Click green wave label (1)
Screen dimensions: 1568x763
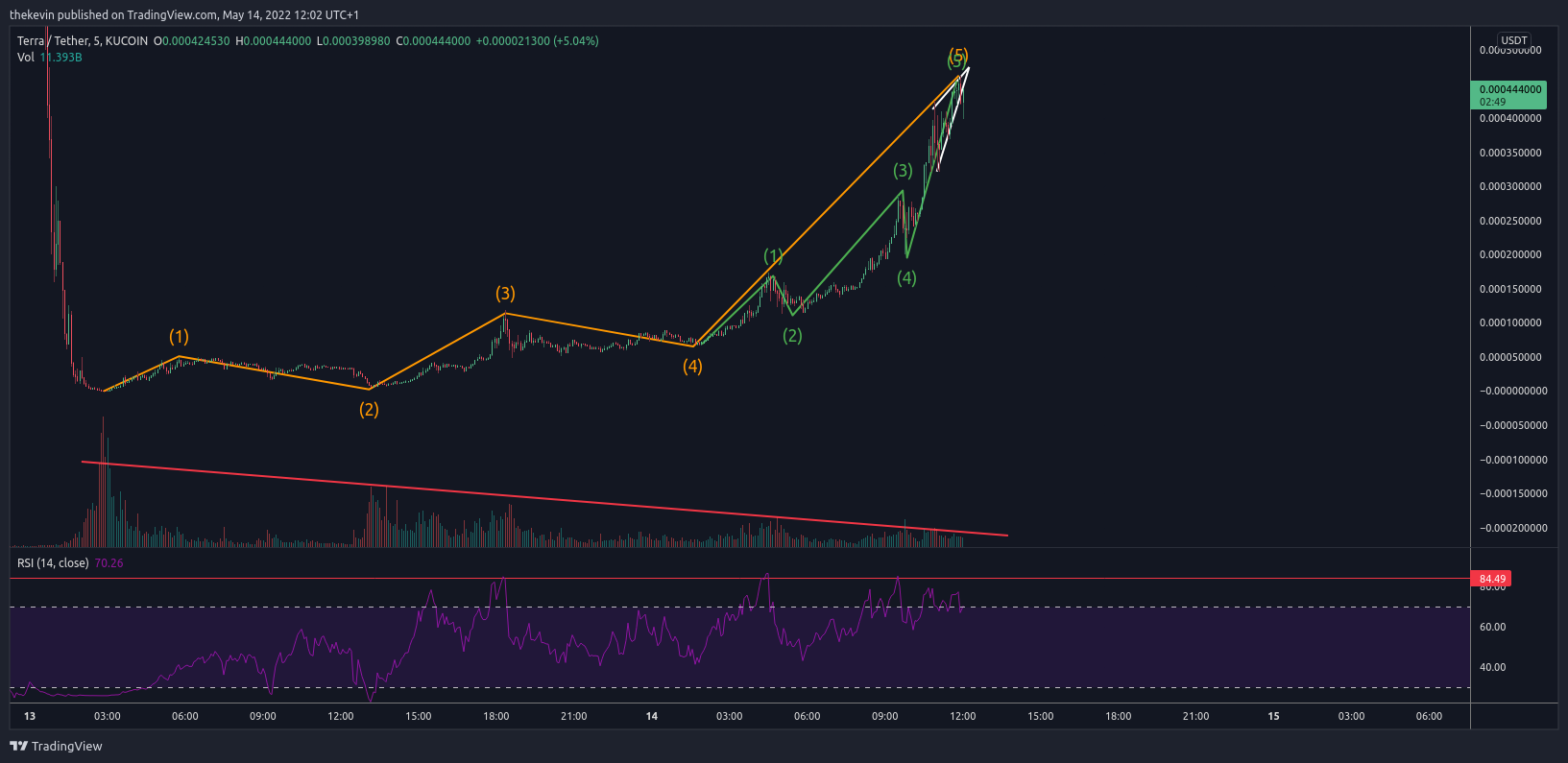773,256
